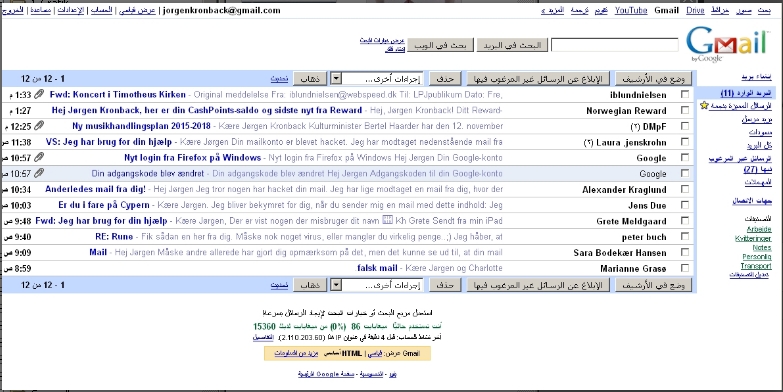
Task: Open the Arbejde label in the sidebar
Action: click(759, 229)
